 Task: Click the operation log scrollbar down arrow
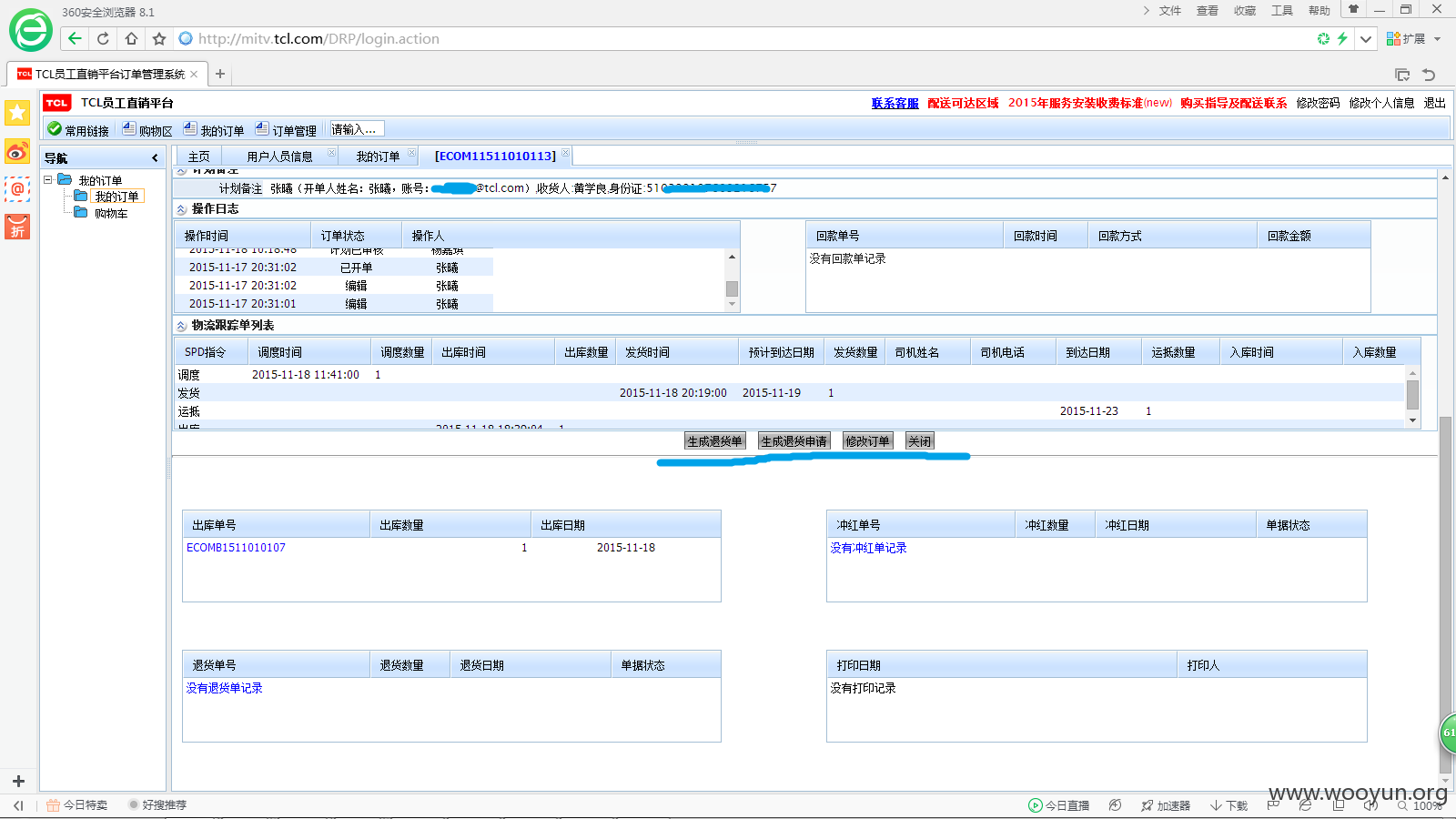pos(732,305)
